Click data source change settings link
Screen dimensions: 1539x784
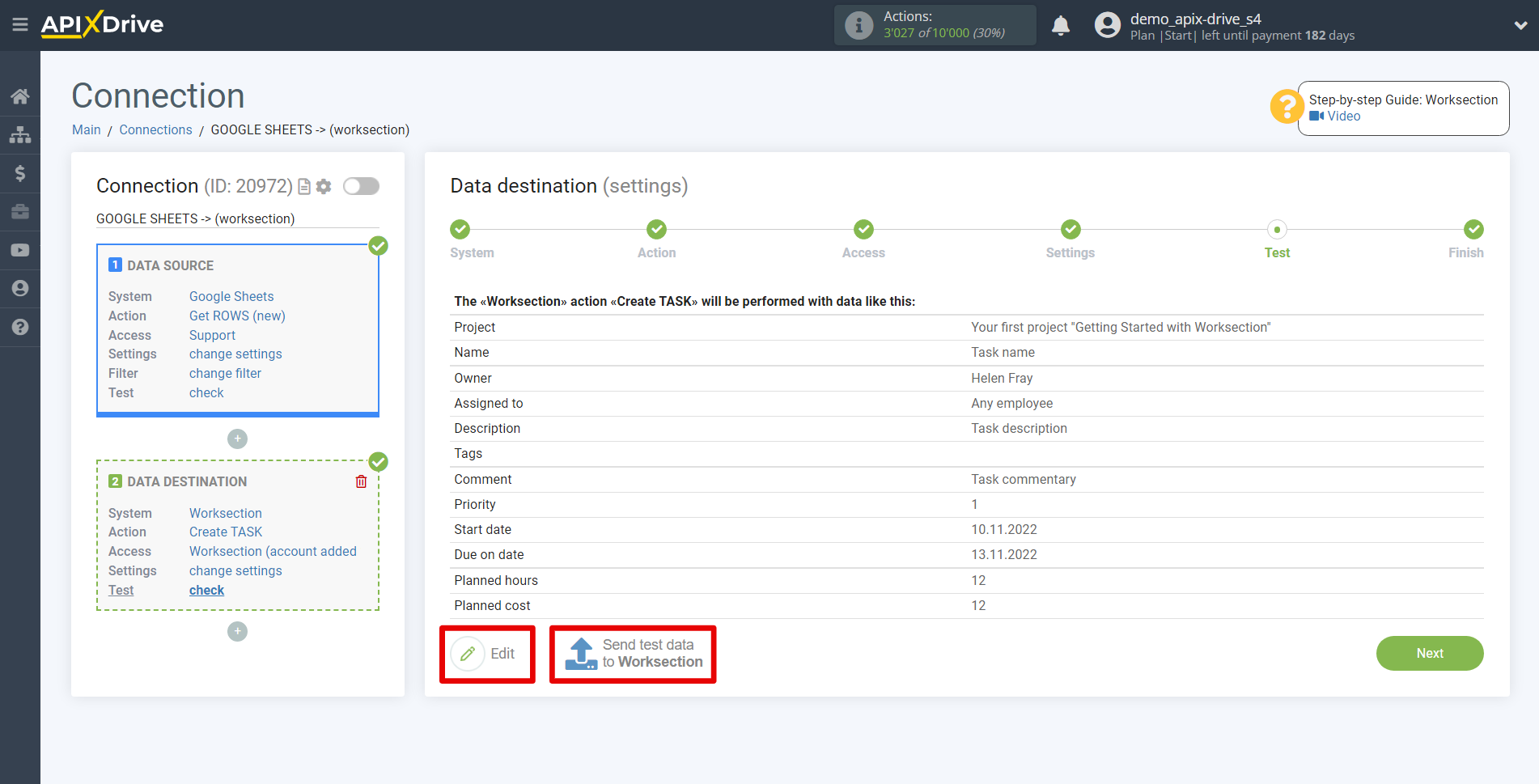pyautogui.click(x=235, y=354)
